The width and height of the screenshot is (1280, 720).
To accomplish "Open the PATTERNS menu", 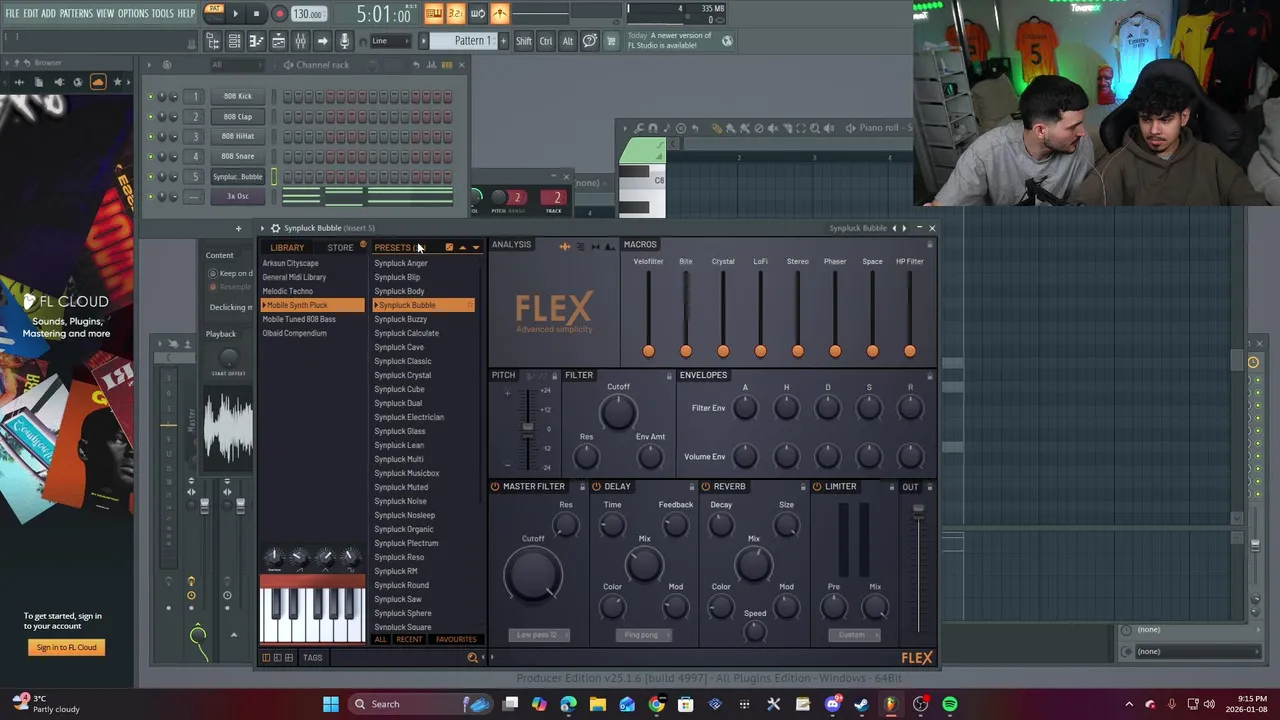I will (x=76, y=13).
